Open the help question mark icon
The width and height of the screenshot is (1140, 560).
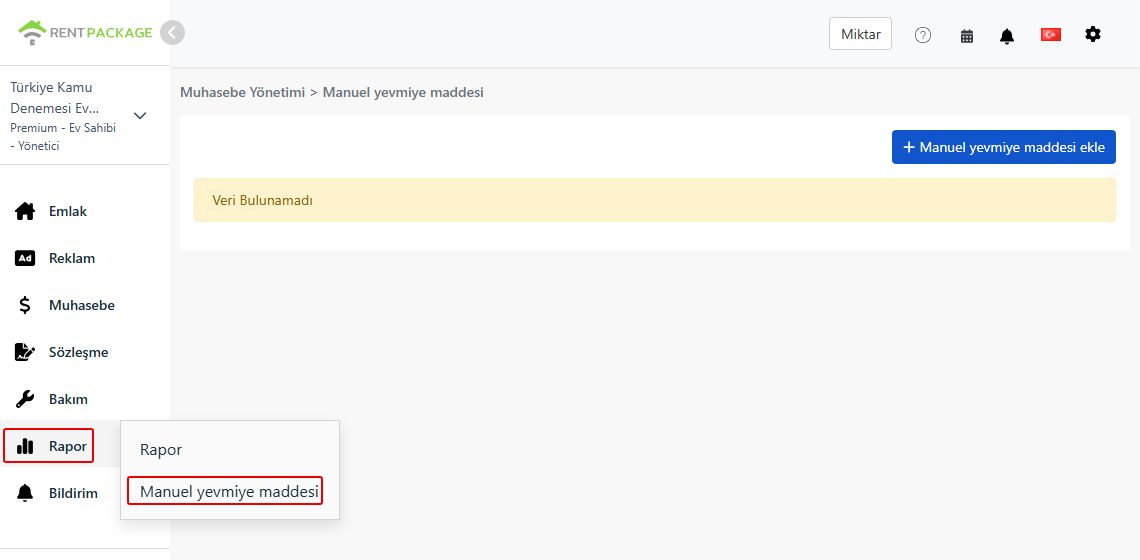point(923,35)
